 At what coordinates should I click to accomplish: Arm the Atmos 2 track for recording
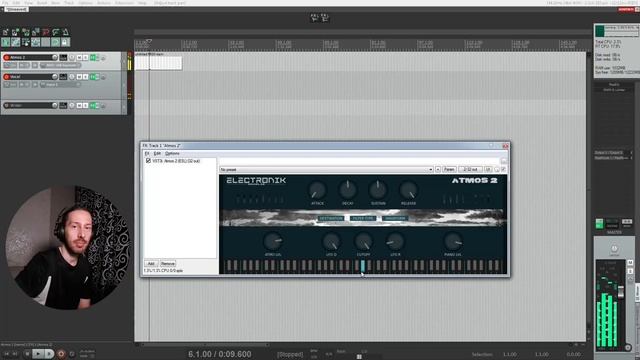[6, 58]
